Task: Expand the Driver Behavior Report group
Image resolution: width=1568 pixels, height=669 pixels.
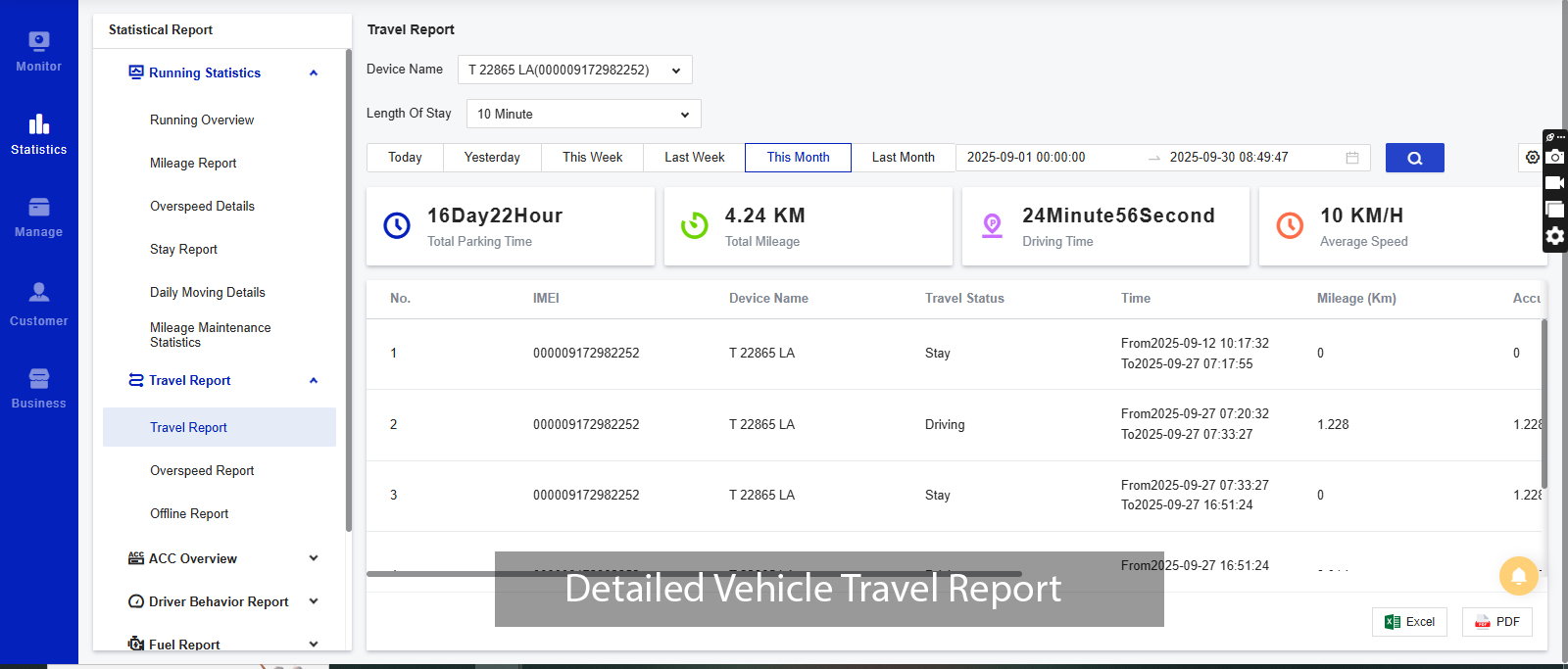Action: [314, 601]
